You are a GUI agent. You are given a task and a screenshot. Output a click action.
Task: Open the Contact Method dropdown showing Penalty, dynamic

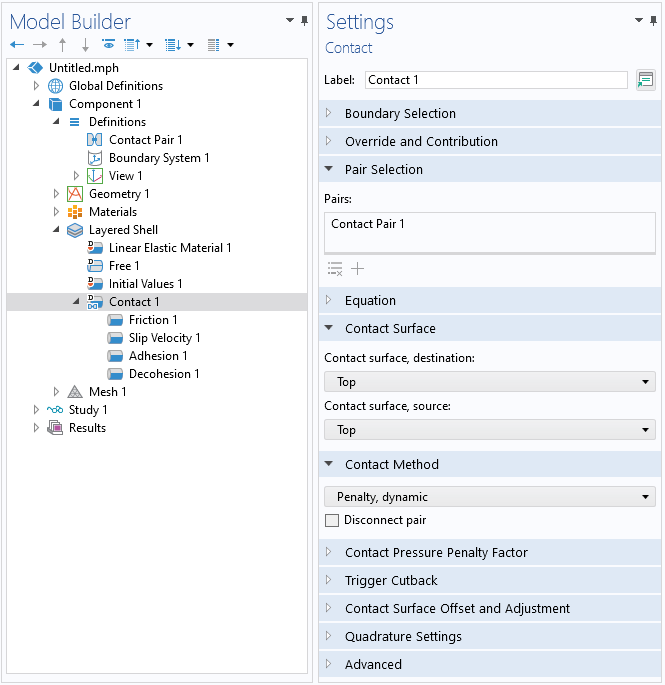489,497
